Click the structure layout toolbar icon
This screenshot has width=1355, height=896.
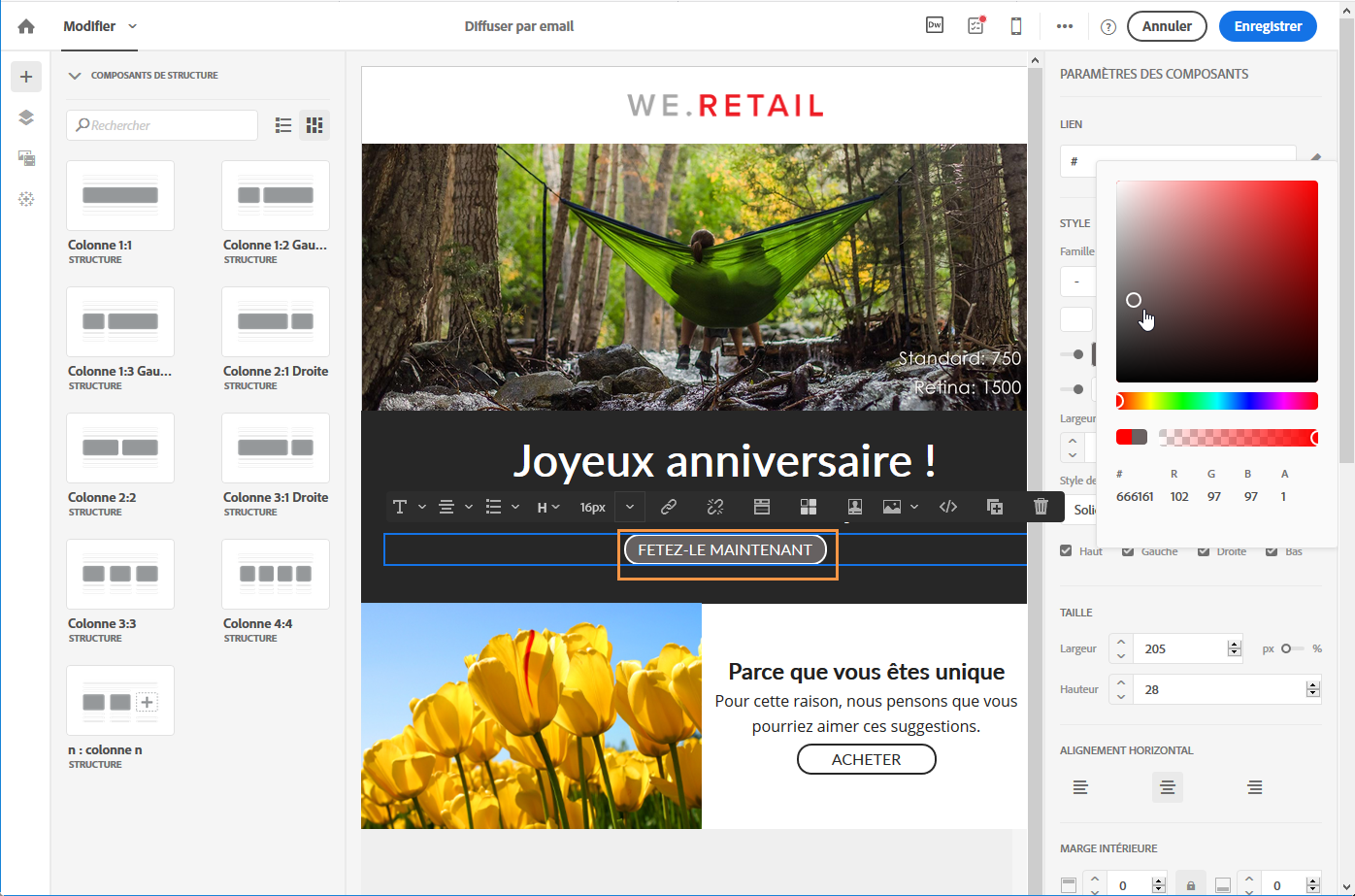[762, 507]
